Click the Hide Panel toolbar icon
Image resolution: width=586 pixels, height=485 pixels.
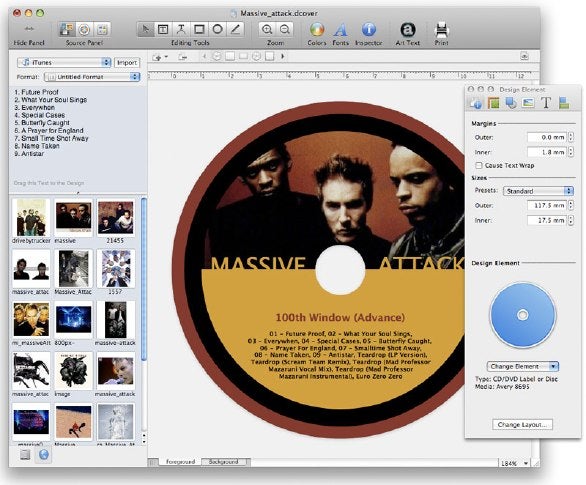(29, 29)
